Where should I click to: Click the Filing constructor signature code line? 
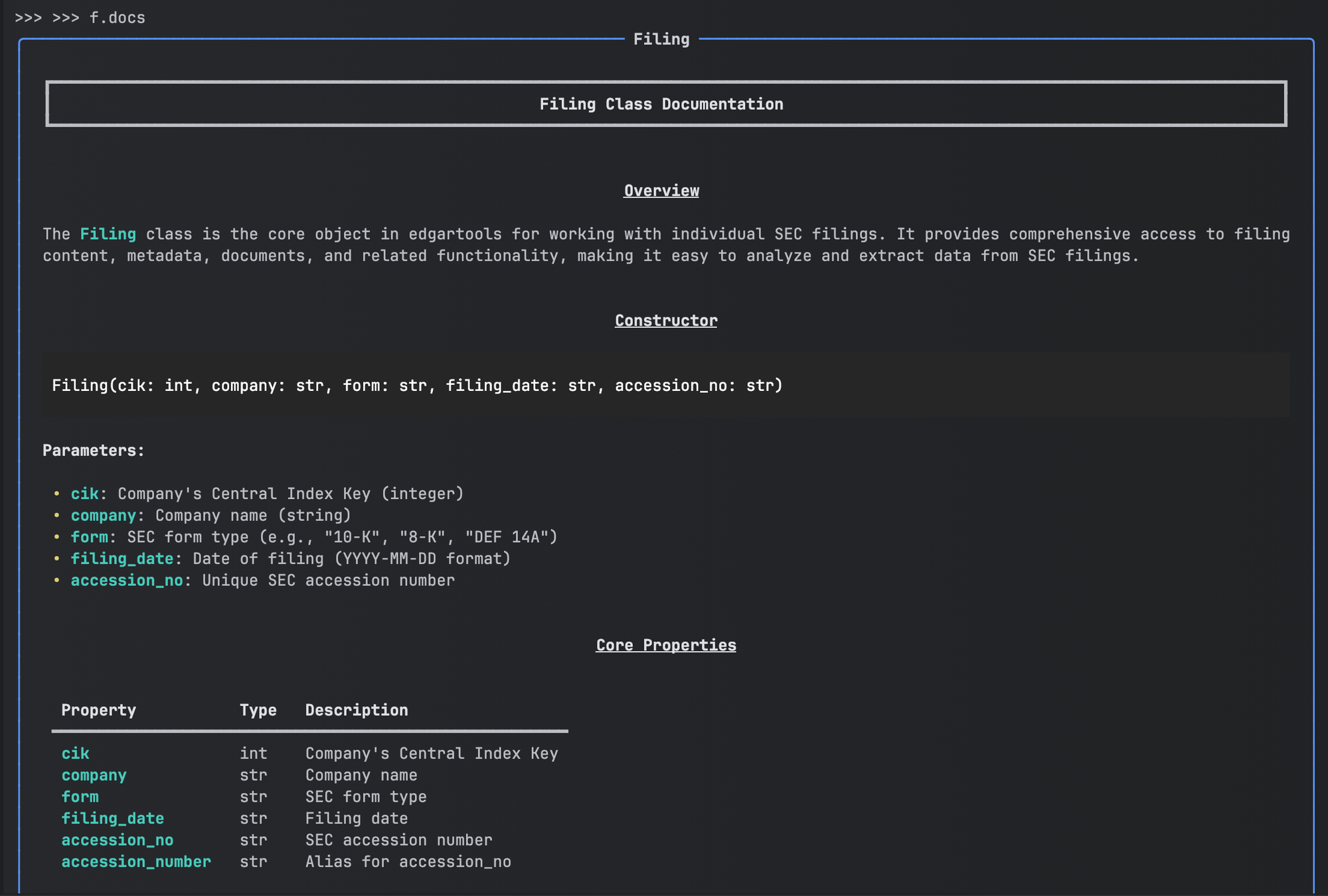[x=418, y=386]
